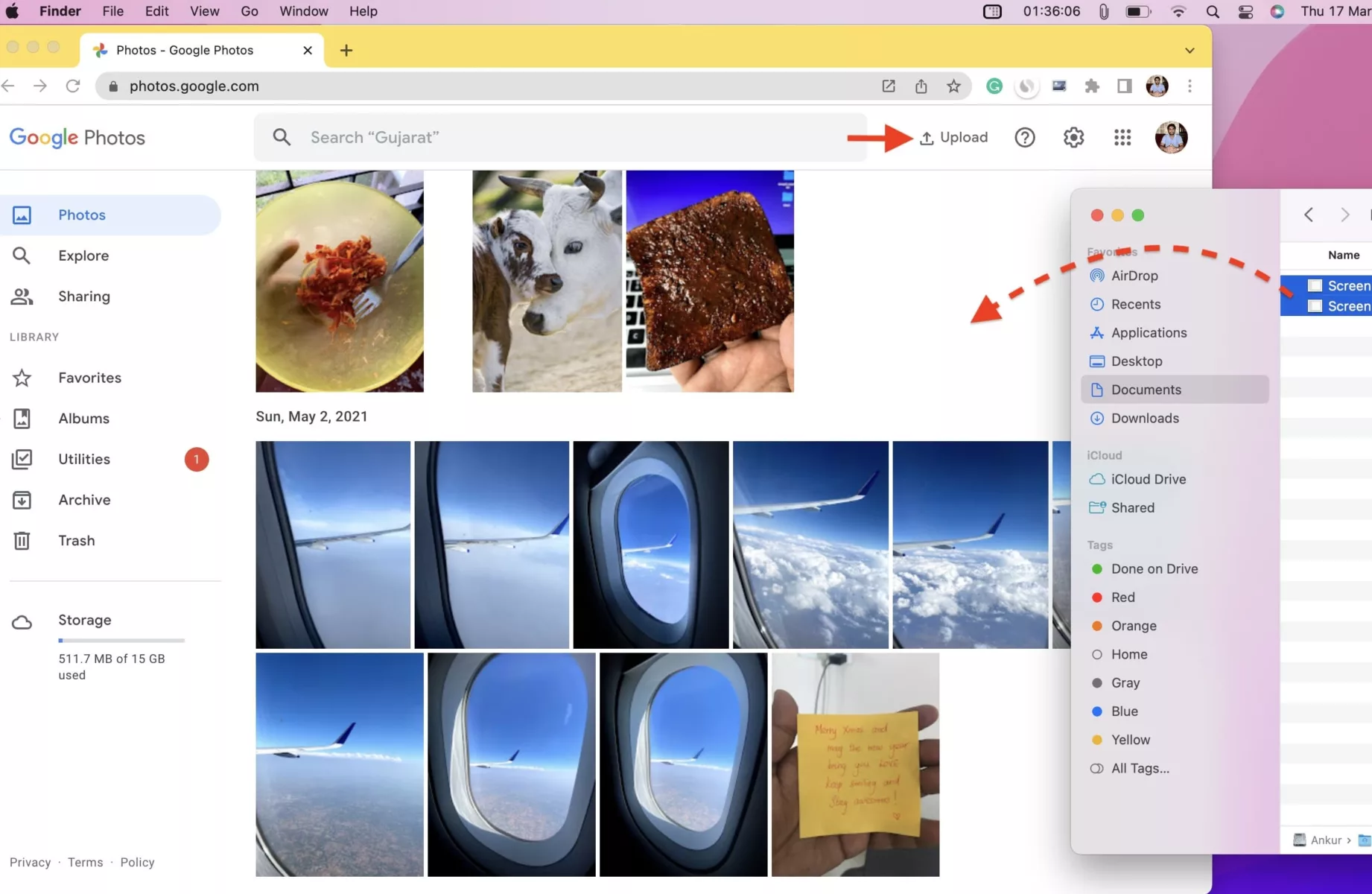
Task: Go back in browser history
Action: click(8, 86)
